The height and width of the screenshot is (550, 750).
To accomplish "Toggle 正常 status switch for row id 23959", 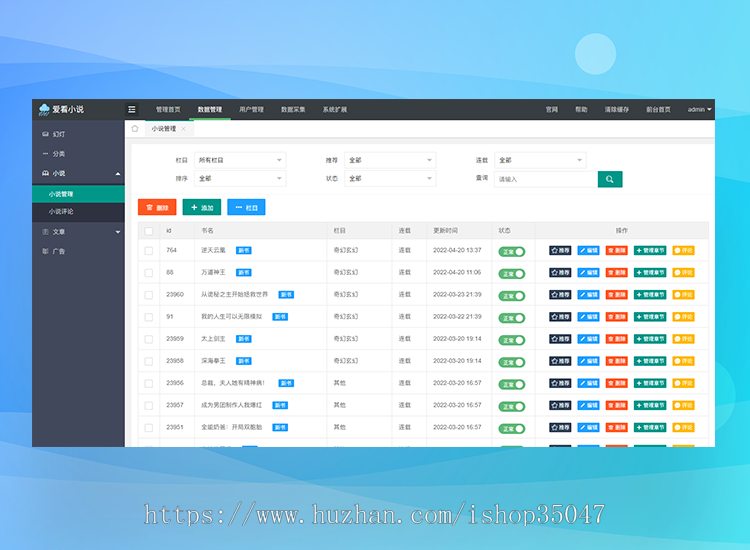I will 511,340.
